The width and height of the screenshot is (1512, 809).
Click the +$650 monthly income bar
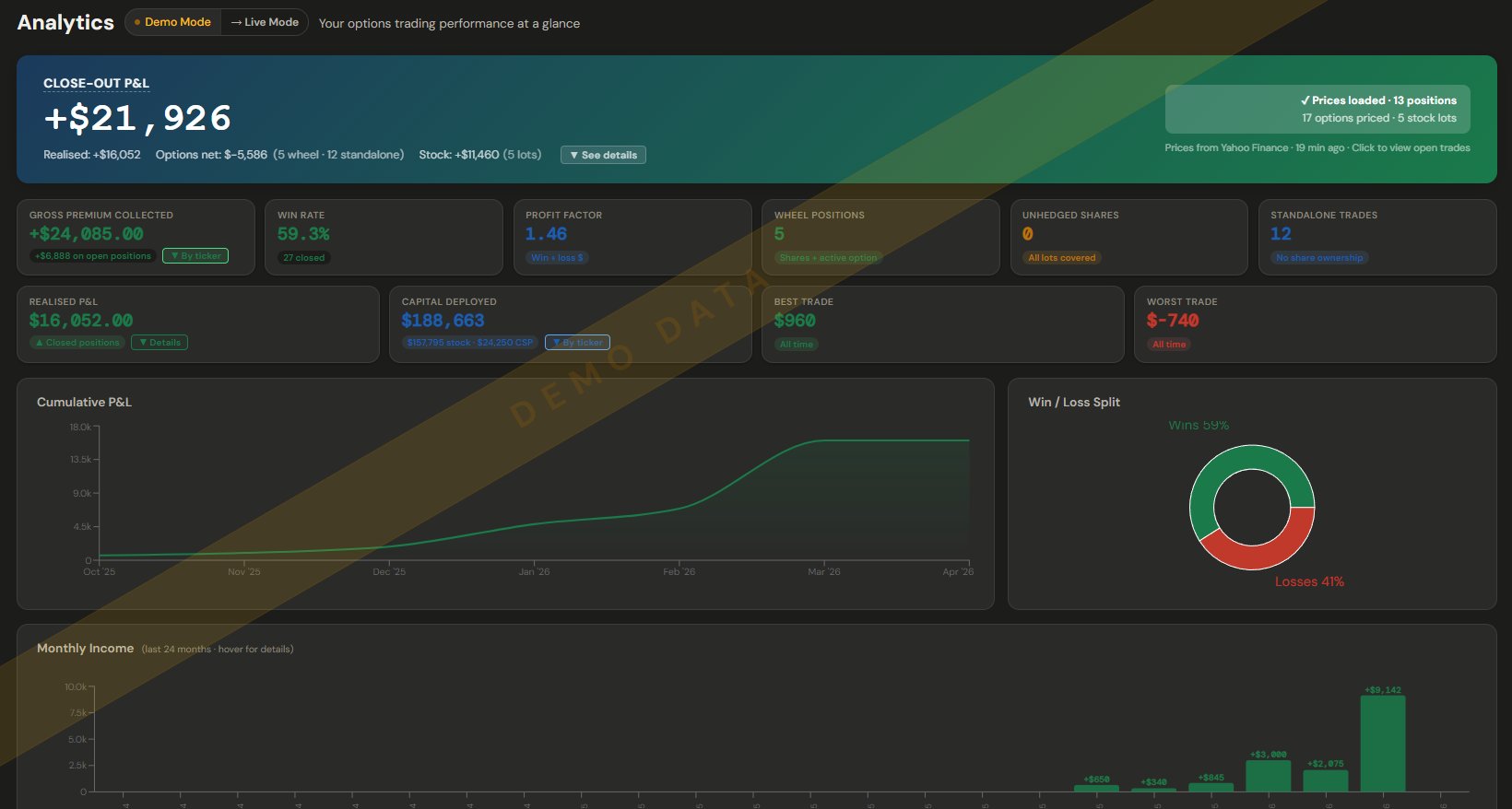click(1096, 788)
